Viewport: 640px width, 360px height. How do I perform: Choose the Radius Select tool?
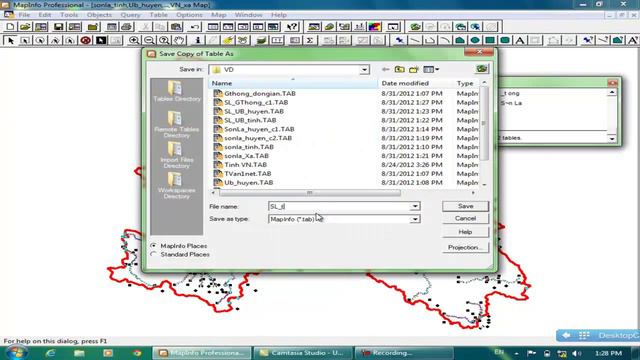coord(40,40)
